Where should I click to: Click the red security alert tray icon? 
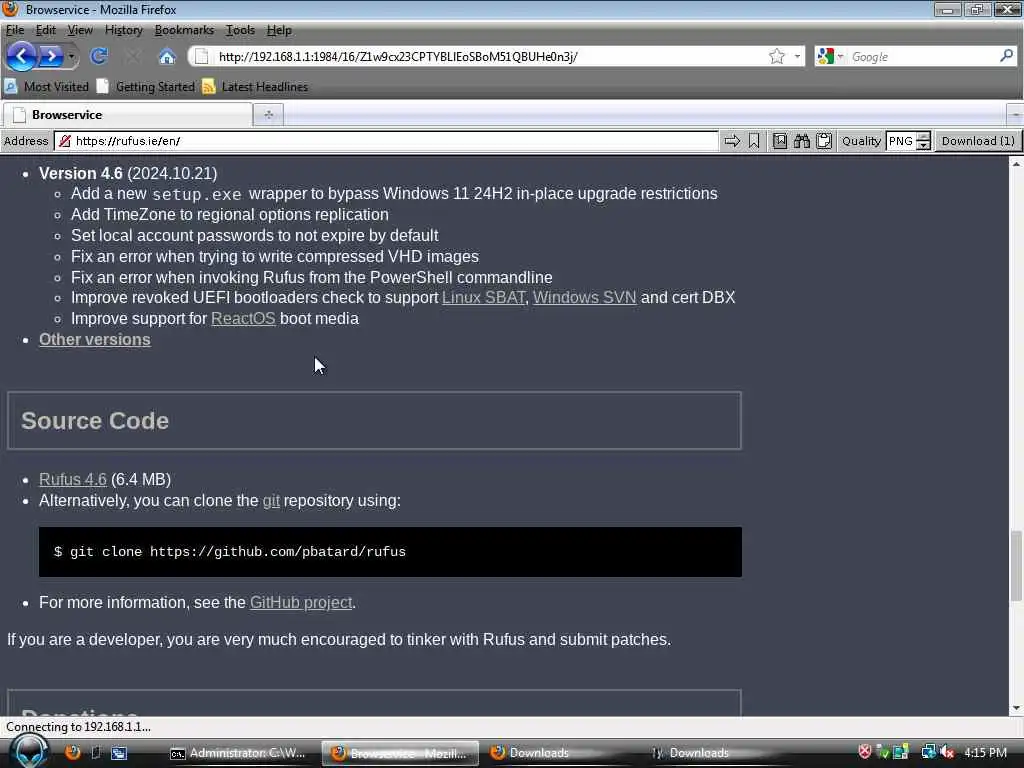point(865,752)
